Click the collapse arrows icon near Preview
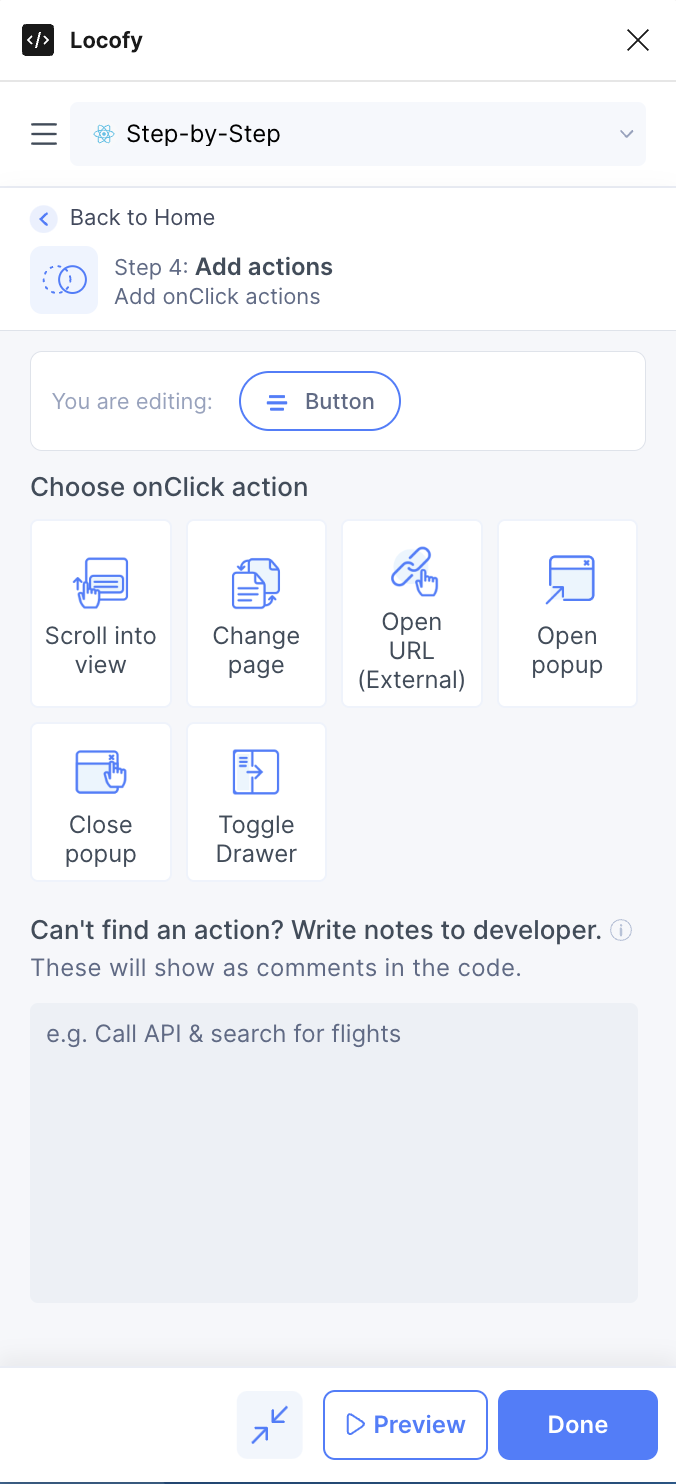The width and height of the screenshot is (676, 1484). tap(270, 1424)
